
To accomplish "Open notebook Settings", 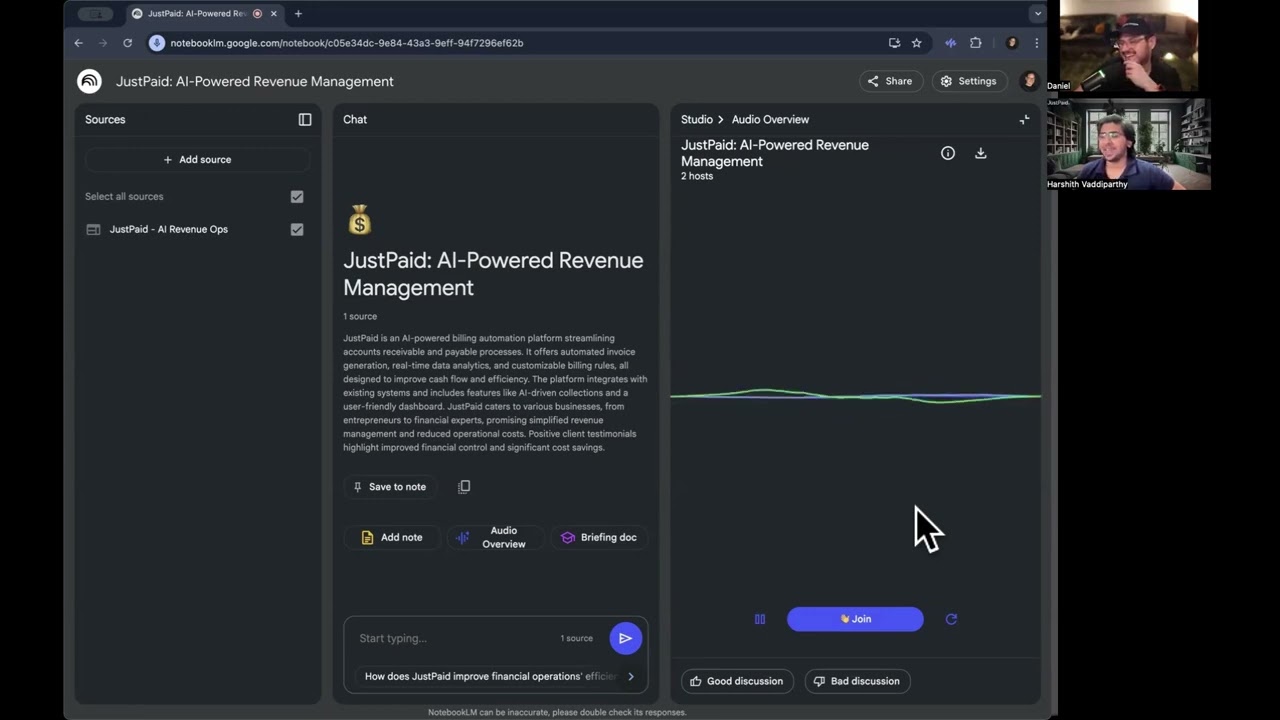I will click(x=968, y=81).
